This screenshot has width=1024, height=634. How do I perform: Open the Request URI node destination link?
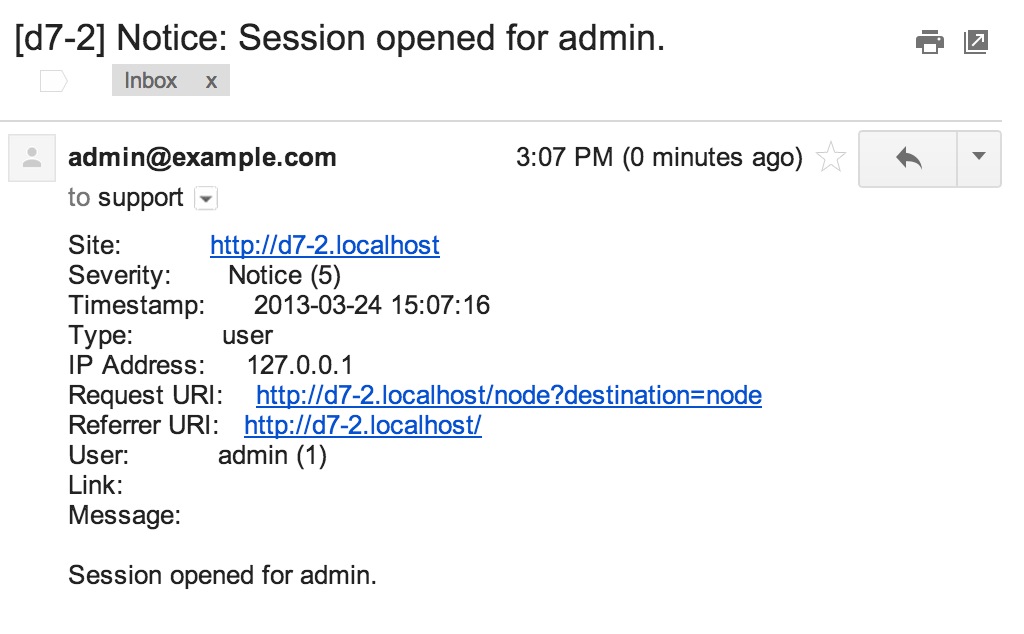point(509,395)
